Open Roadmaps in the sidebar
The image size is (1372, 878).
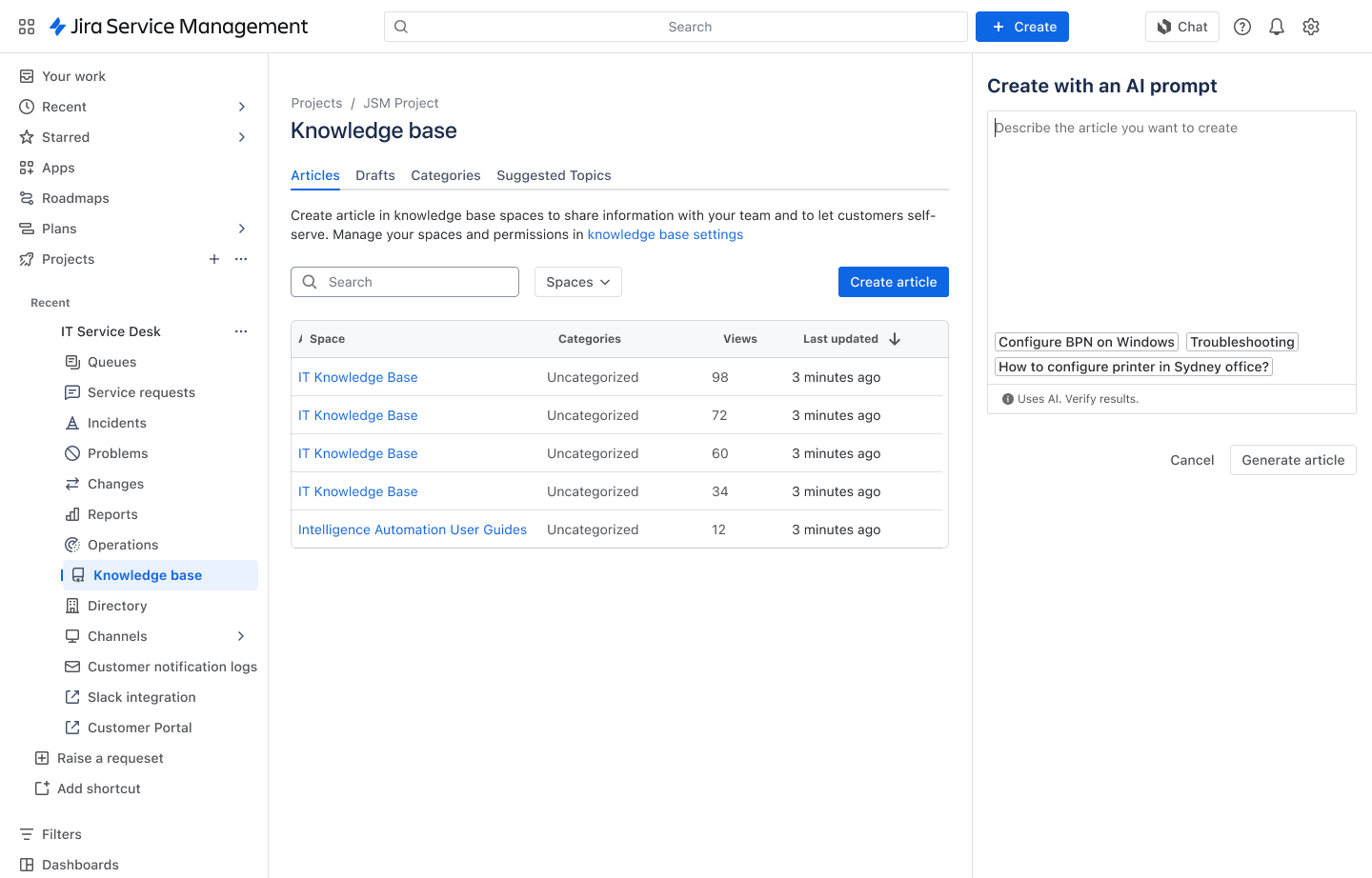click(x=75, y=198)
